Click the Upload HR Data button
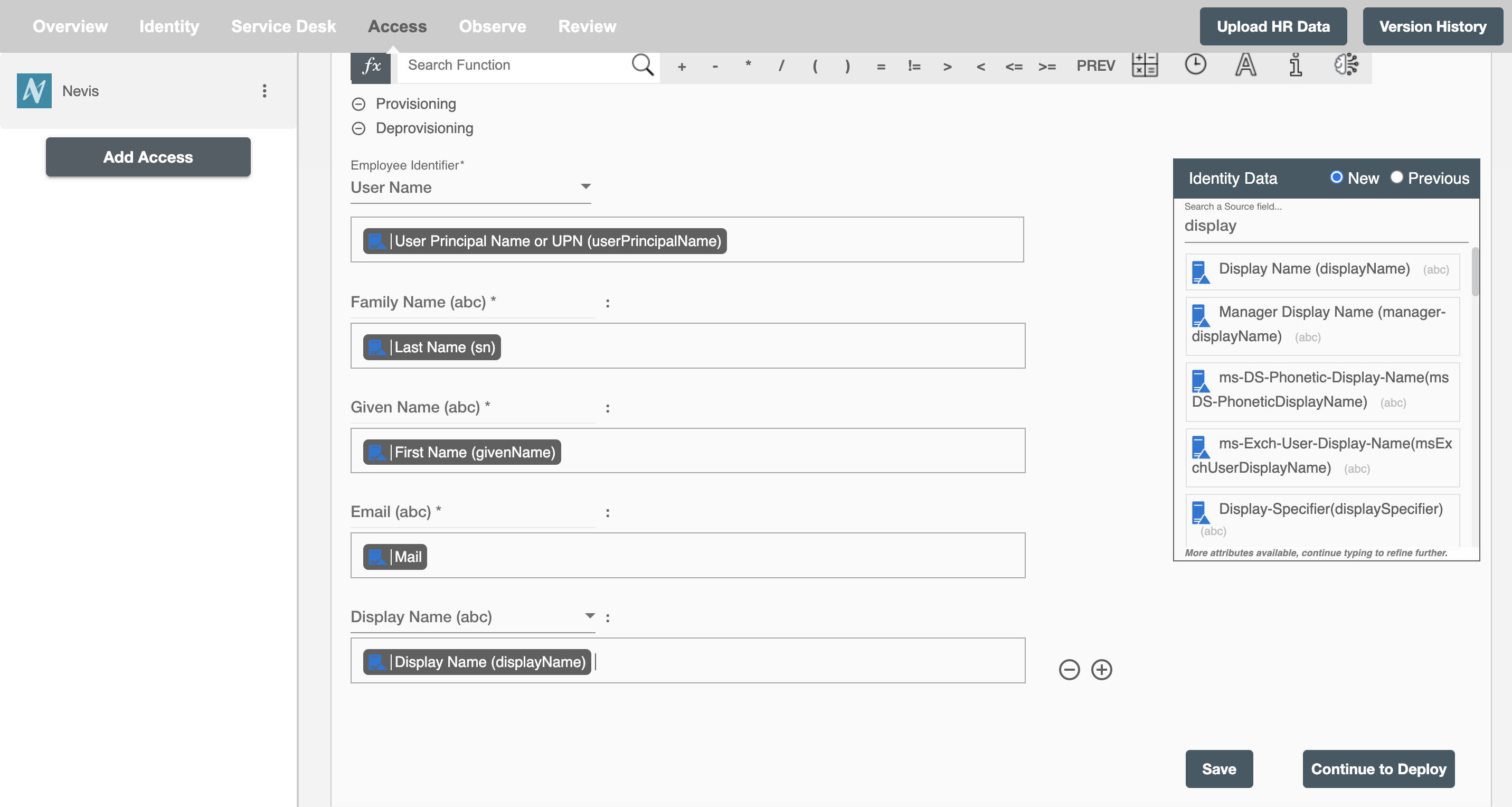Screen dimensions: 1512x807 (x=1273, y=26)
